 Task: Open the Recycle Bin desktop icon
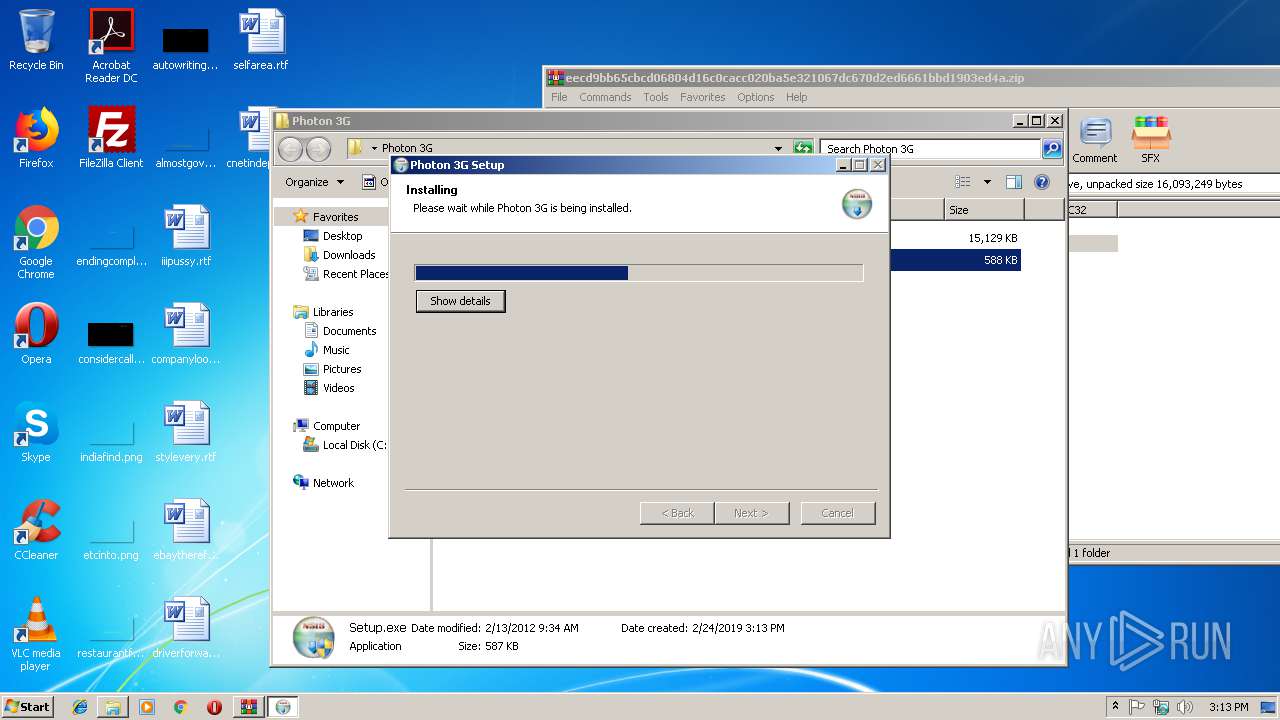36,41
